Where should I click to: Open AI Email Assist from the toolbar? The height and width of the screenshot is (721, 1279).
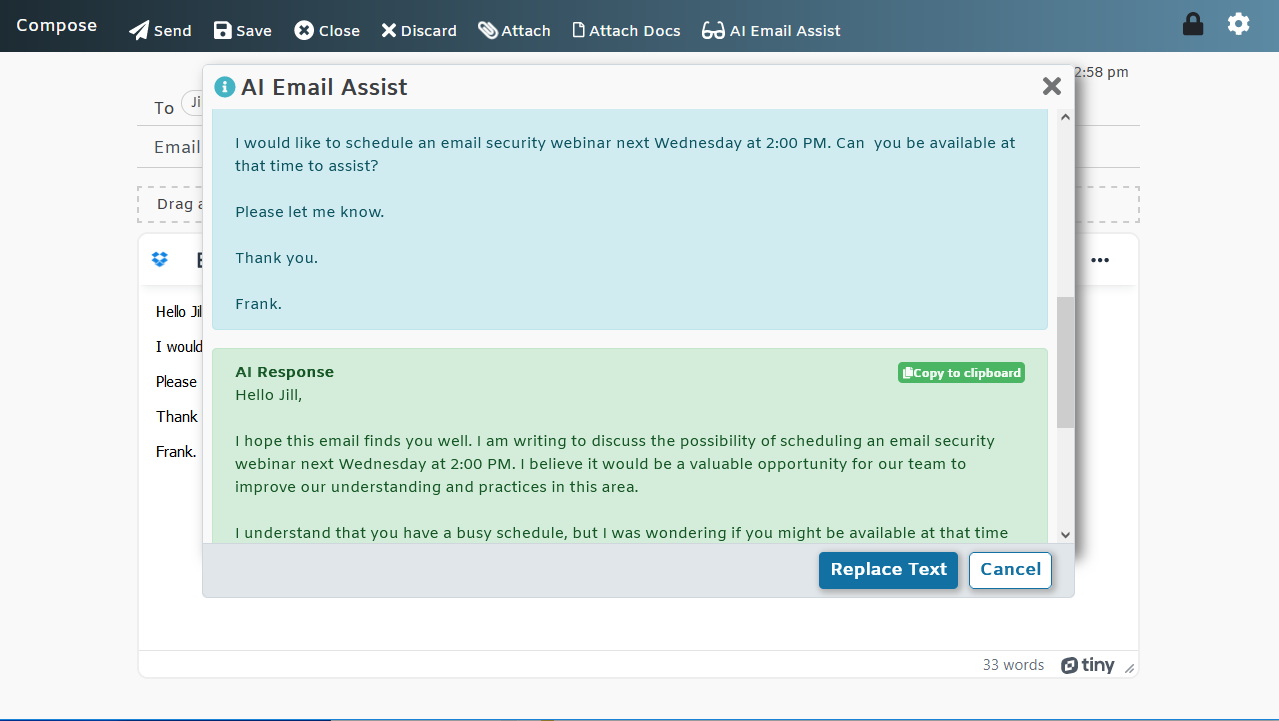713,30
